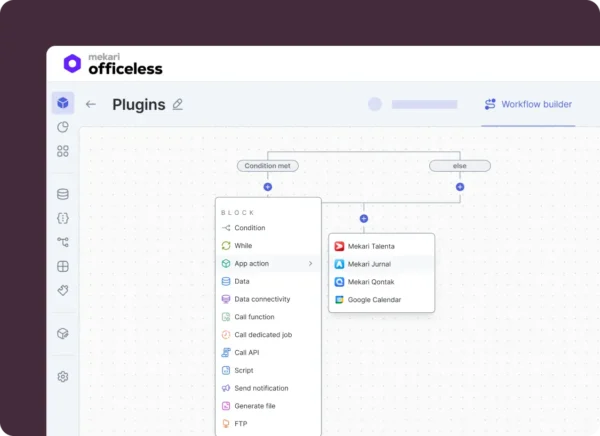Screen dimensions: 600x436
Task: Click the back arrow beside Plugins
Action: tap(91, 104)
